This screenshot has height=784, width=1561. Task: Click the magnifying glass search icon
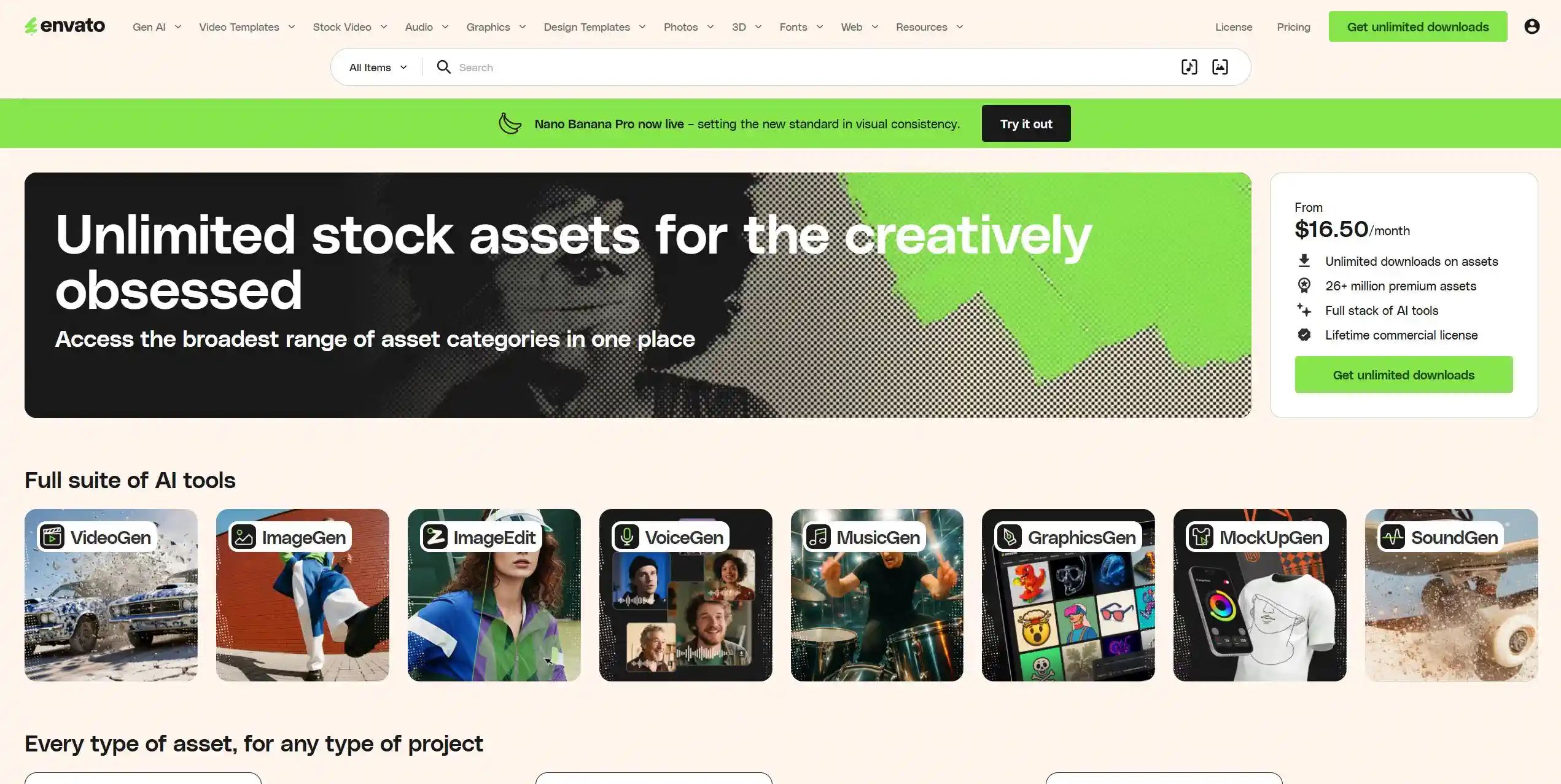tap(443, 67)
